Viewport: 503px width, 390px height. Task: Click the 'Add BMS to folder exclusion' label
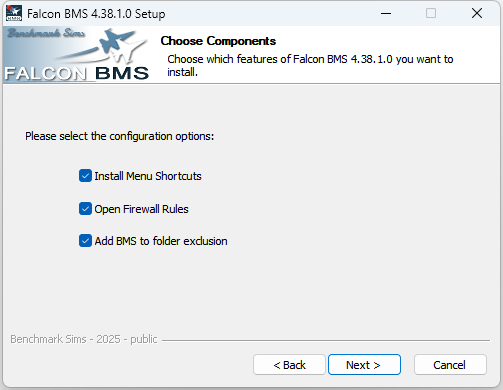[161, 241]
